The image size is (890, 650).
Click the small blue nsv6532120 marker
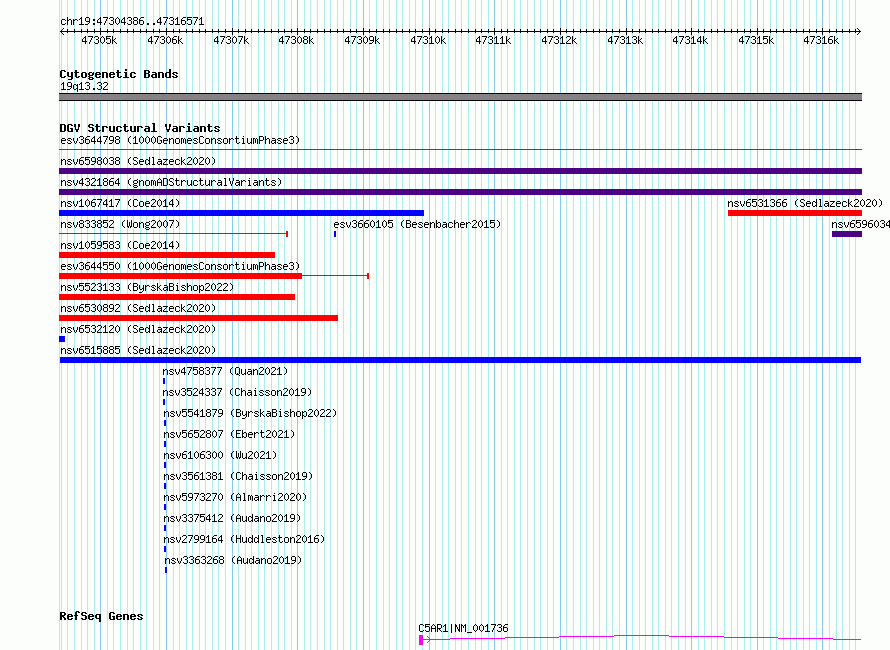(62, 339)
